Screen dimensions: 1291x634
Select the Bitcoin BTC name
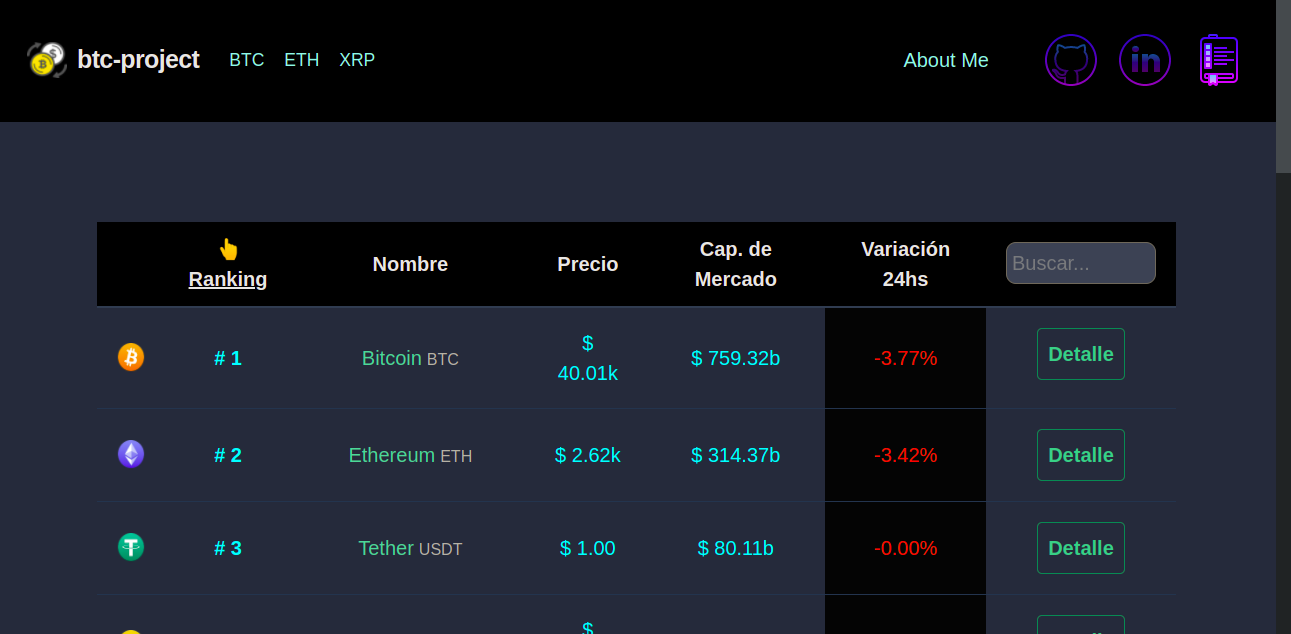click(410, 358)
